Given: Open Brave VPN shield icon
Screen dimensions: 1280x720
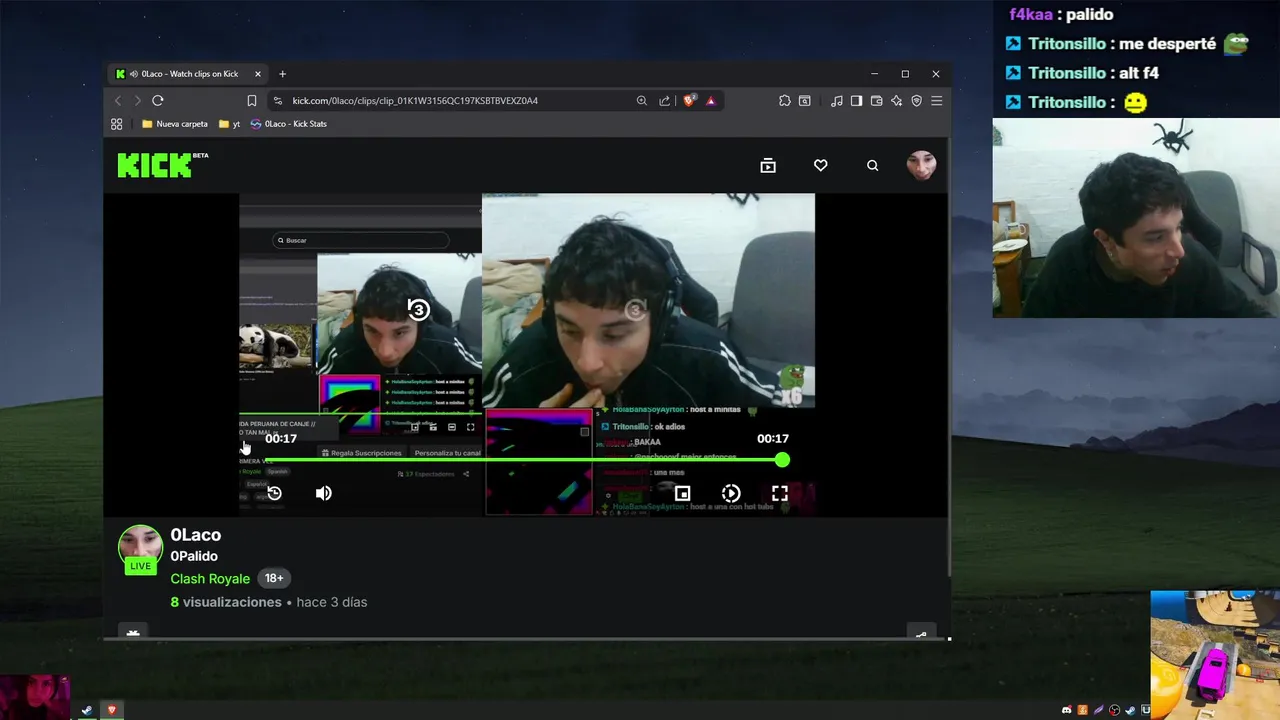Looking at the screenshot, I should (916, 101).
